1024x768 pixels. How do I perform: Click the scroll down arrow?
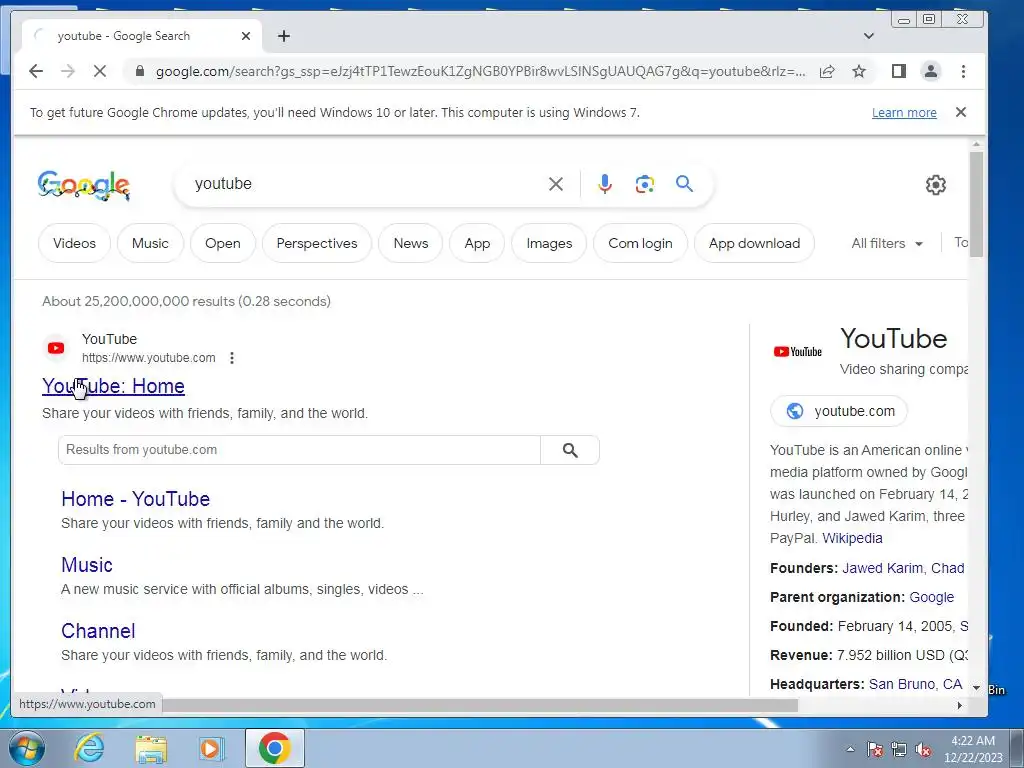point(976,688)
